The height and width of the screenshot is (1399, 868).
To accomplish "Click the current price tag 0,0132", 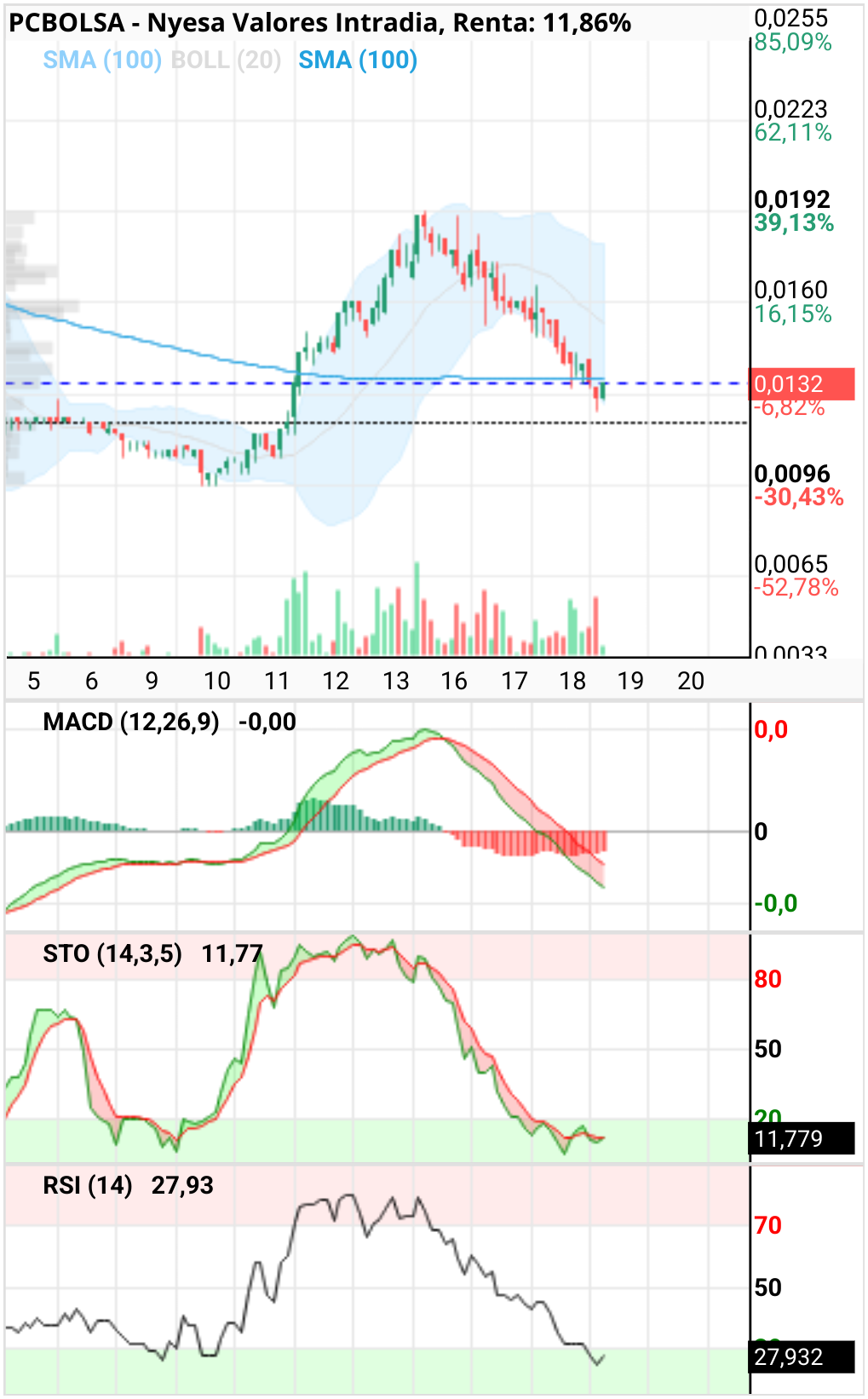I will [x=801, y=384].
